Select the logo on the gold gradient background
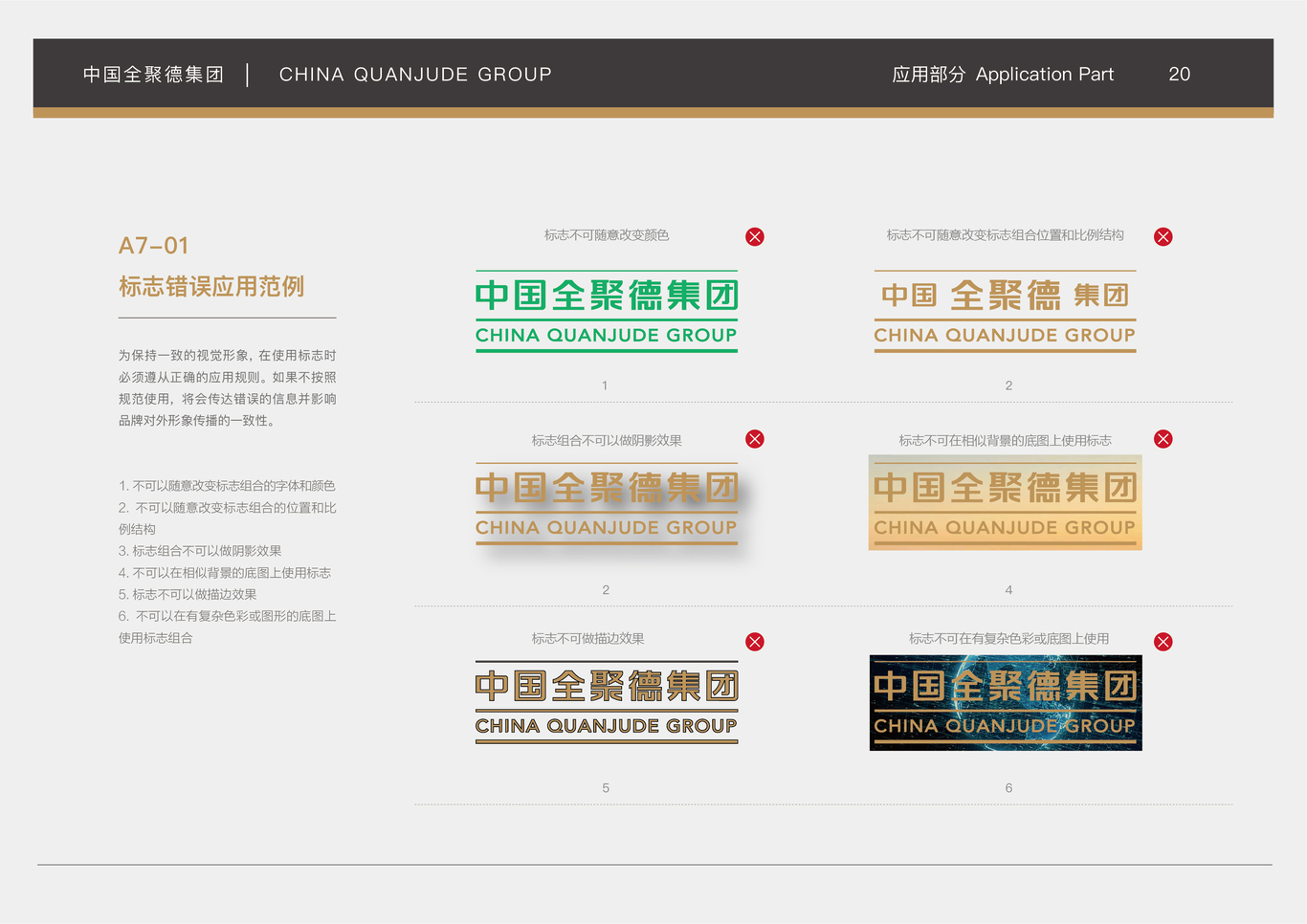 click(x=1005, y=502)
